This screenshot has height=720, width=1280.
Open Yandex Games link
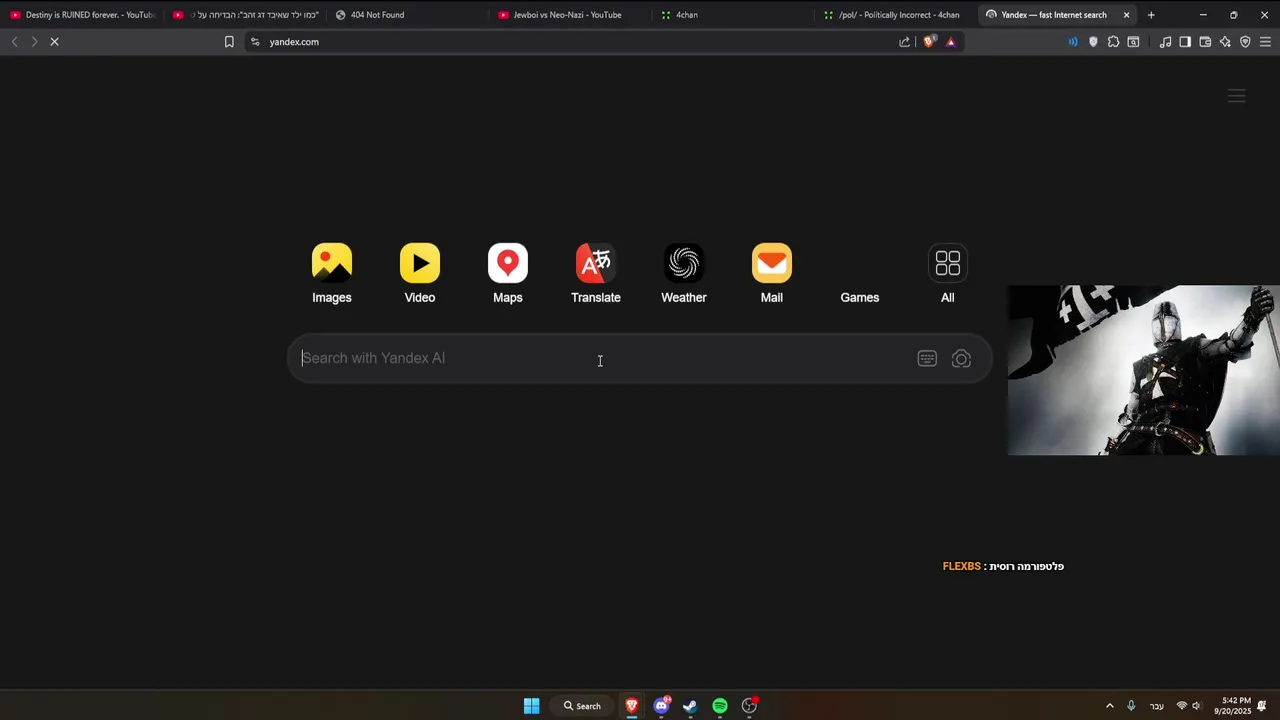860,297
